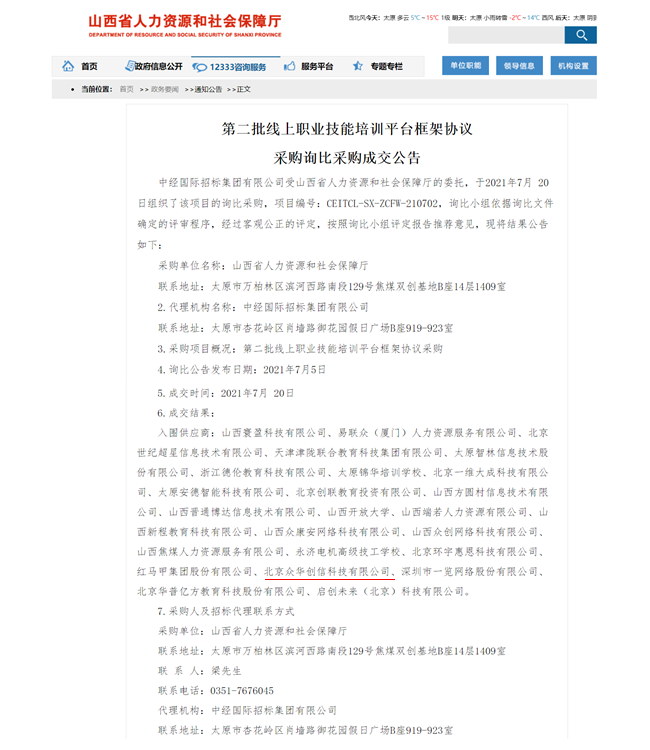
Task: Click the document icon beside 政府信息公开
Action: click(129, 66)
